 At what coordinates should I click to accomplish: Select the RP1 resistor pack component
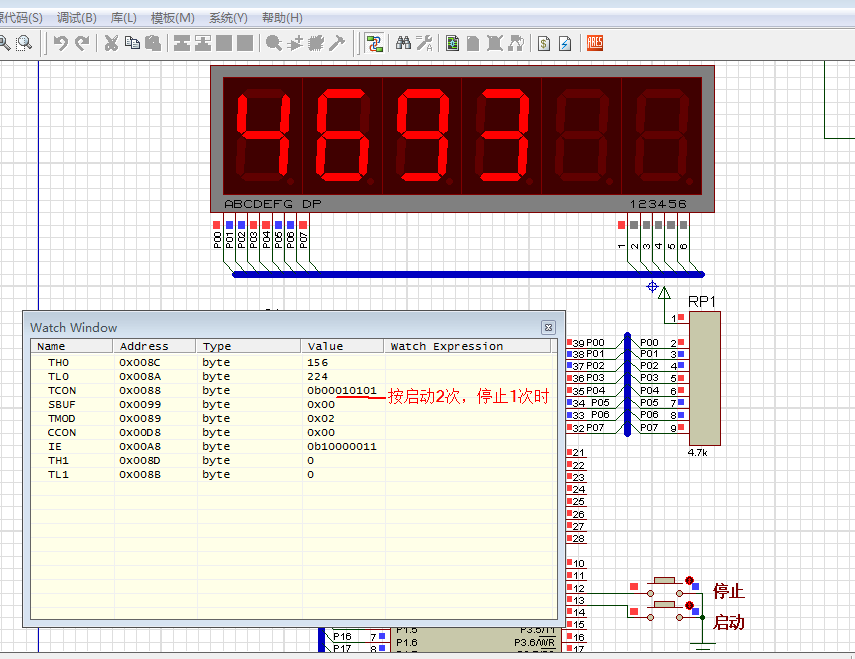click(x=705, y=379)
